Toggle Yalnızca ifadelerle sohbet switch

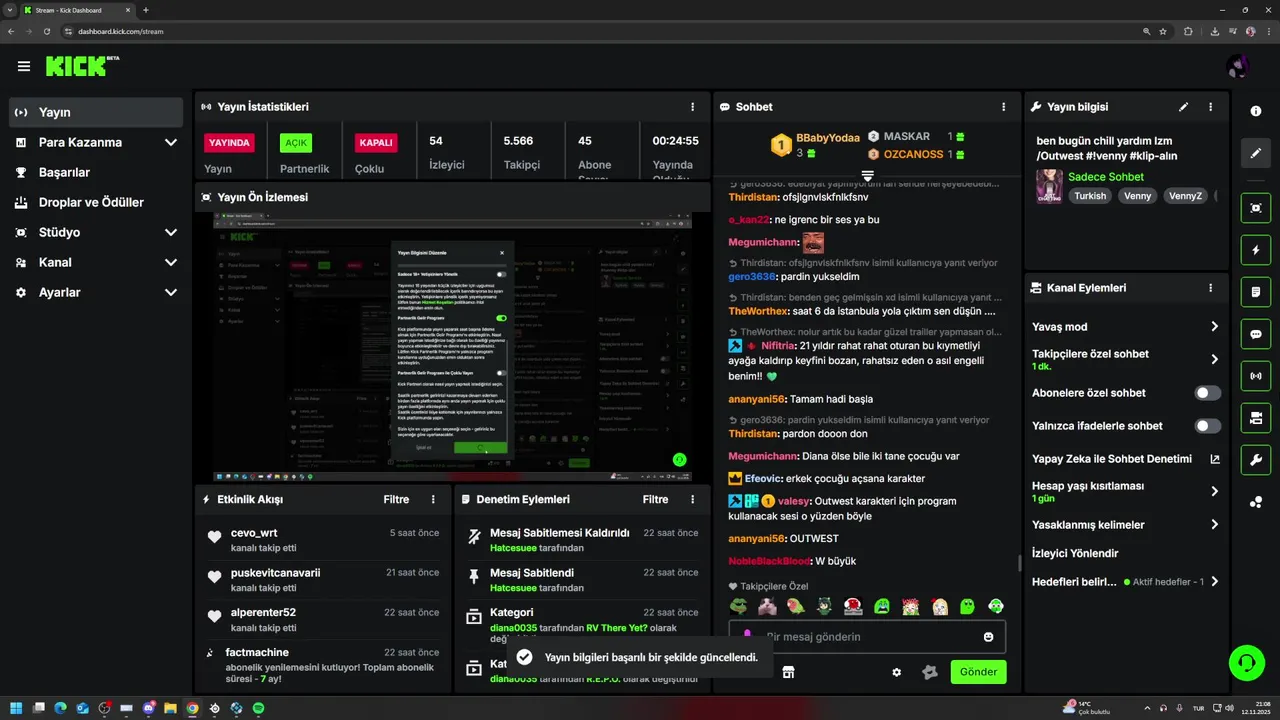click(1208, 426)
